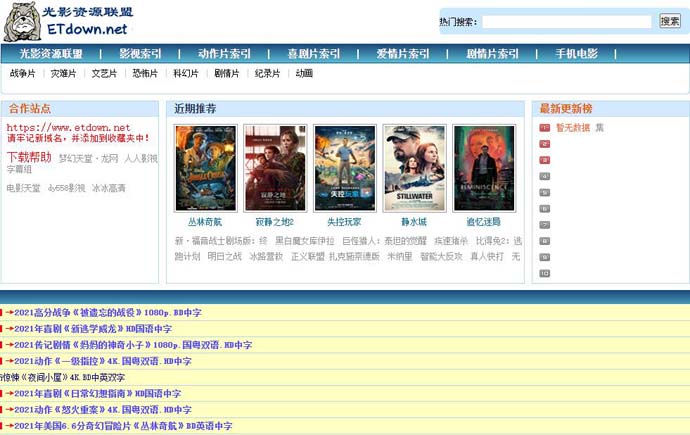
Task: Open 影视索引 navigation item
Action: click(140, 54)
